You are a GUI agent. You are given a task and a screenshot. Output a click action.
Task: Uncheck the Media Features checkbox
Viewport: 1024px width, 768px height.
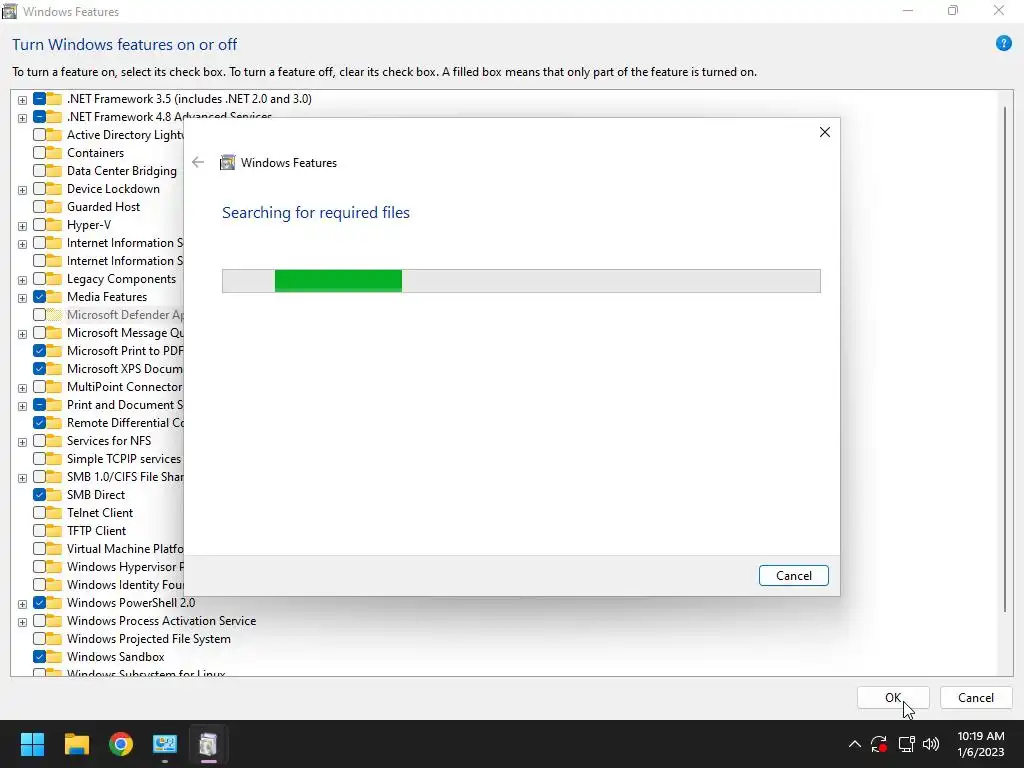tap(39, 297)
